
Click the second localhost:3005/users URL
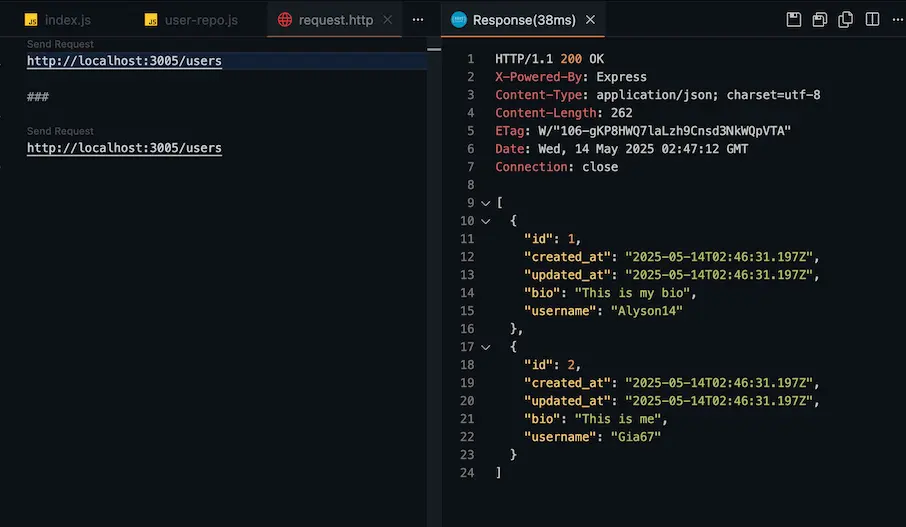(124, 148)
